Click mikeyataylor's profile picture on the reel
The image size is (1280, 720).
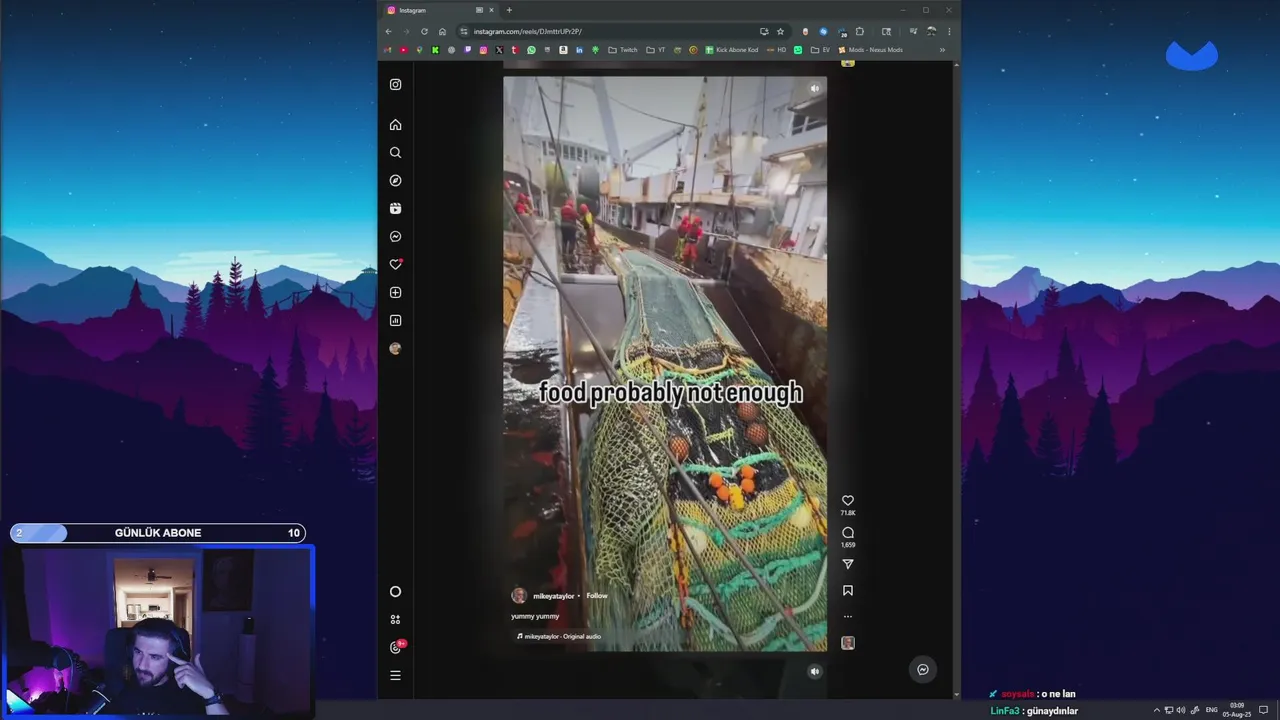[519, 596]
